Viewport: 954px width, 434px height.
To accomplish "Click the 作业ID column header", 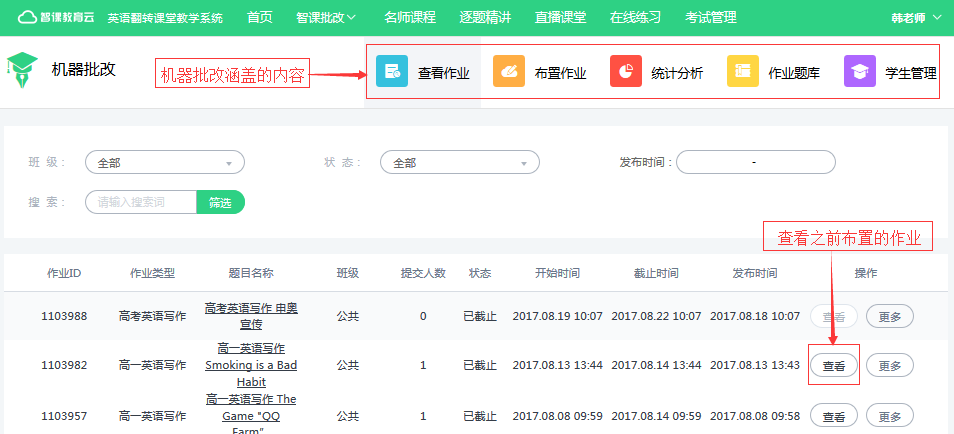I will coord(64,273).
